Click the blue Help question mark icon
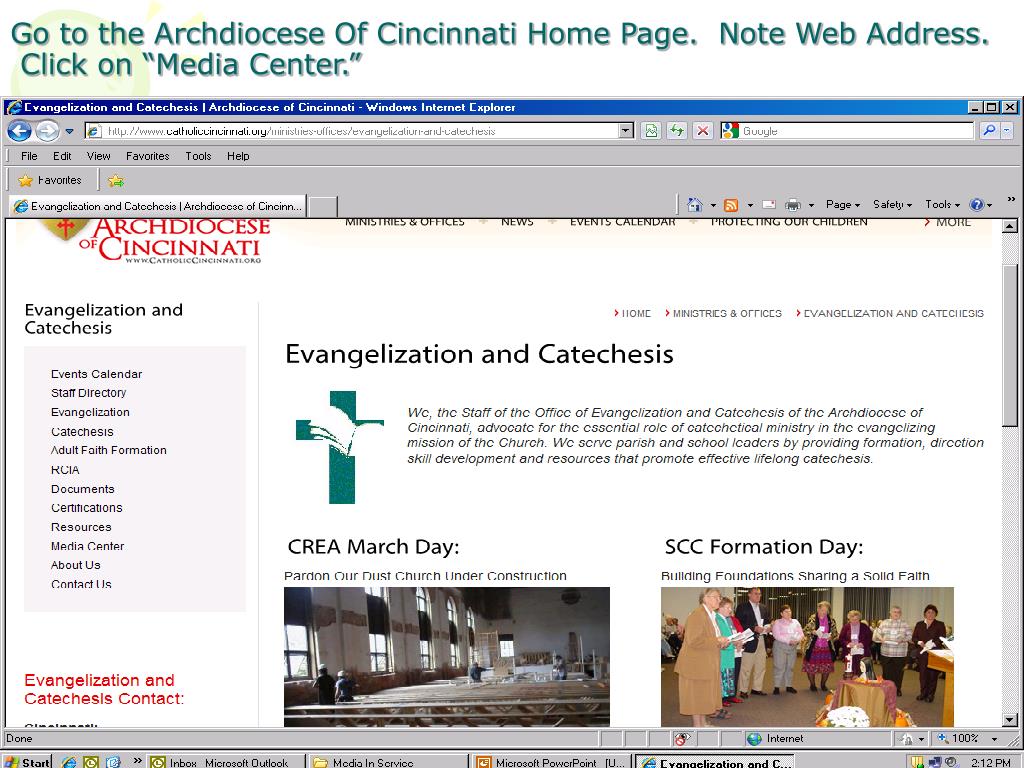 coord(977,205)
